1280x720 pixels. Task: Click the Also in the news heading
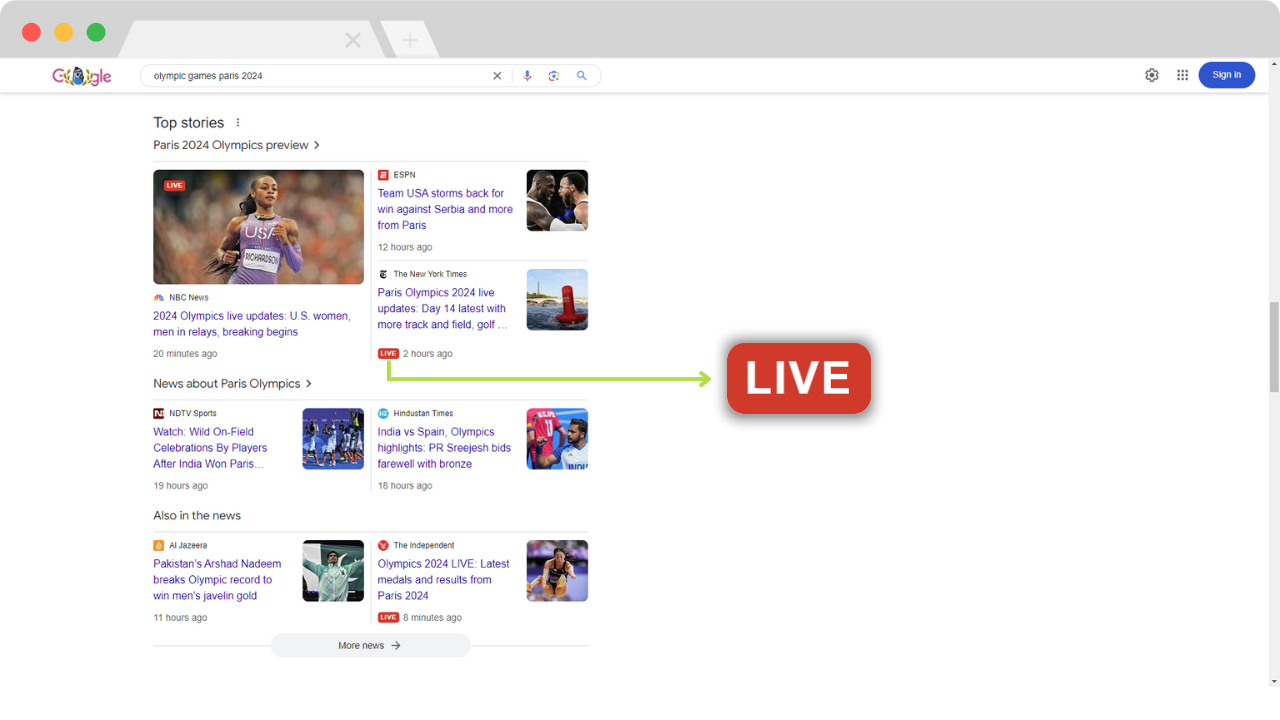pos(197,516)
